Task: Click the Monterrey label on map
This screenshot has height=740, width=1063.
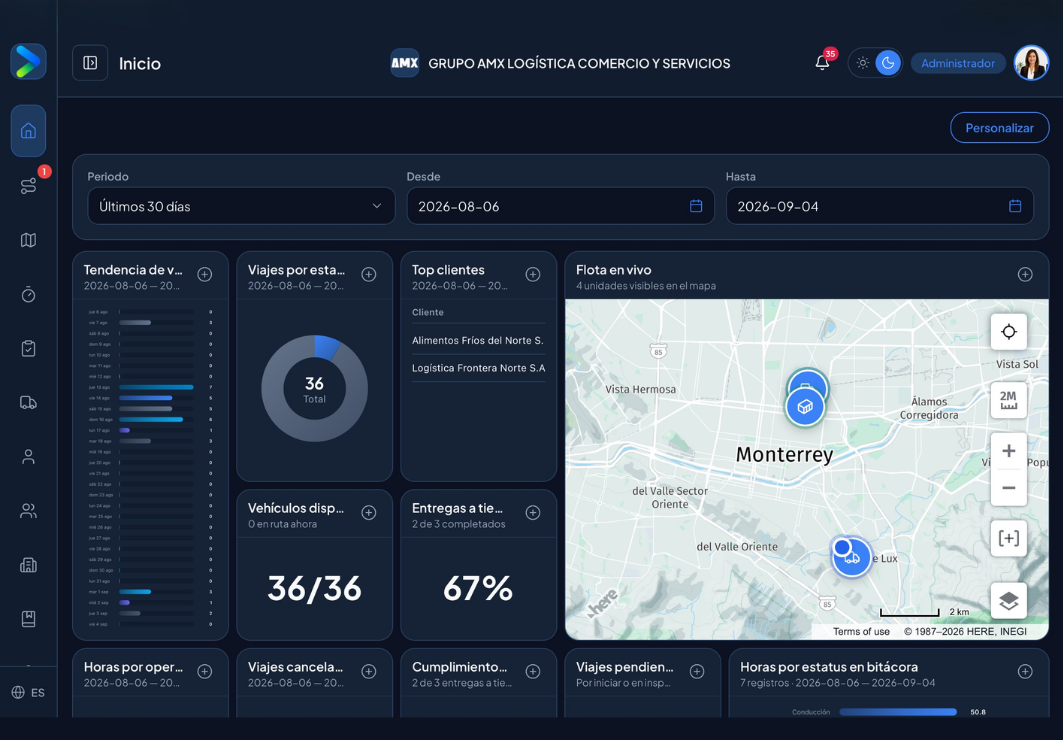Action: click(784, 455)
